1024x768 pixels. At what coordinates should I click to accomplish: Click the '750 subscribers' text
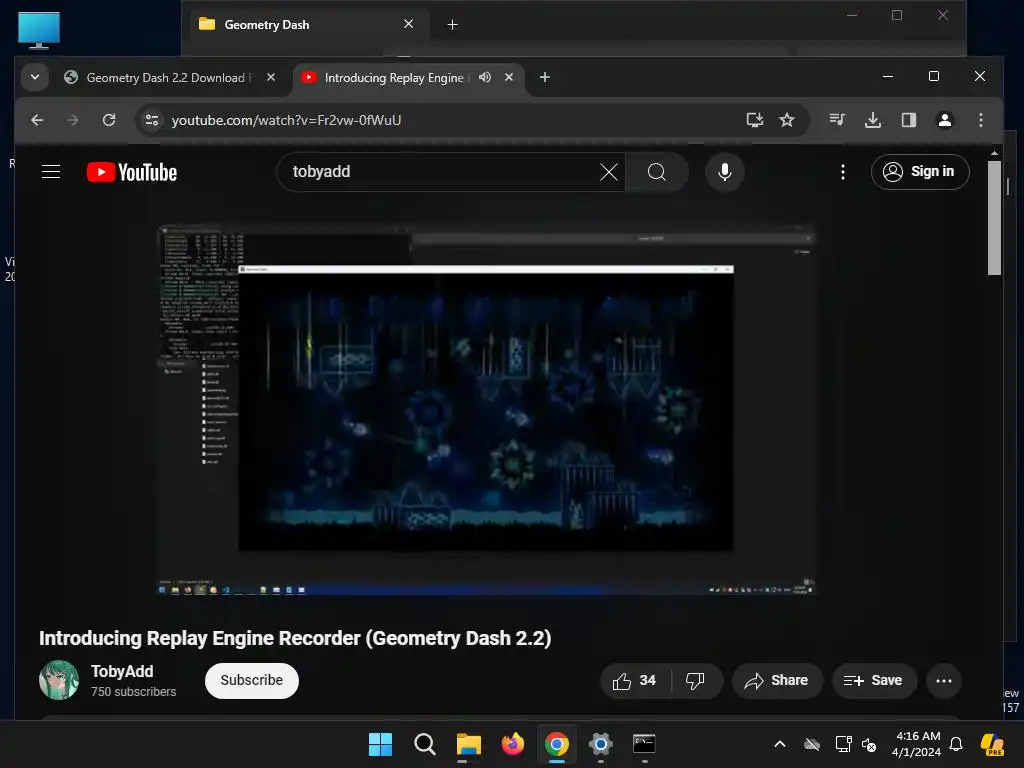pos(133,692)
